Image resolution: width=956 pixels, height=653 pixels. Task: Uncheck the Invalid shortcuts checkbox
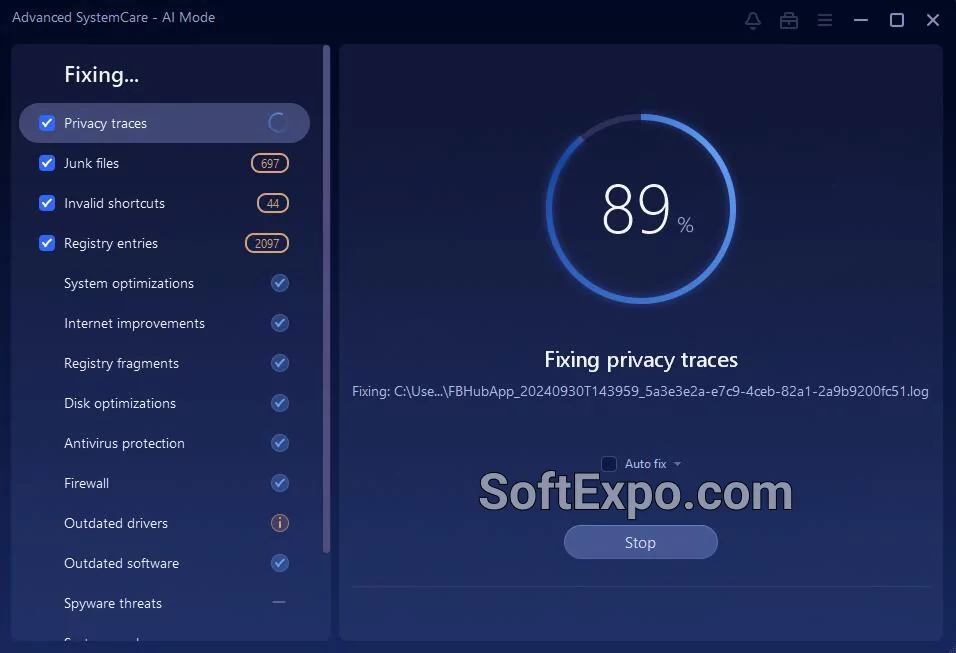[x=46, y=203]
